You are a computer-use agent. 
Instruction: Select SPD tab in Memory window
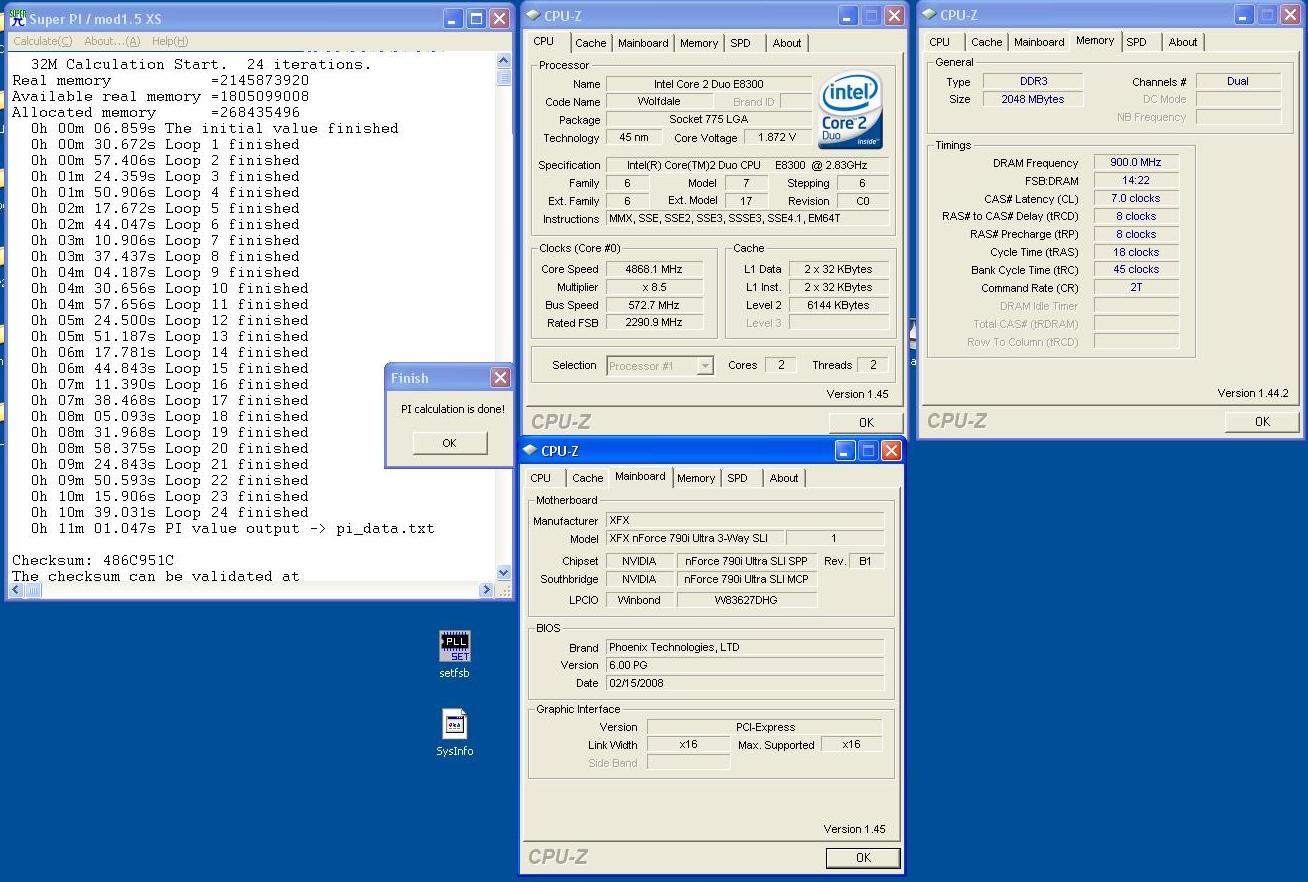click(x=1136, y=42)
